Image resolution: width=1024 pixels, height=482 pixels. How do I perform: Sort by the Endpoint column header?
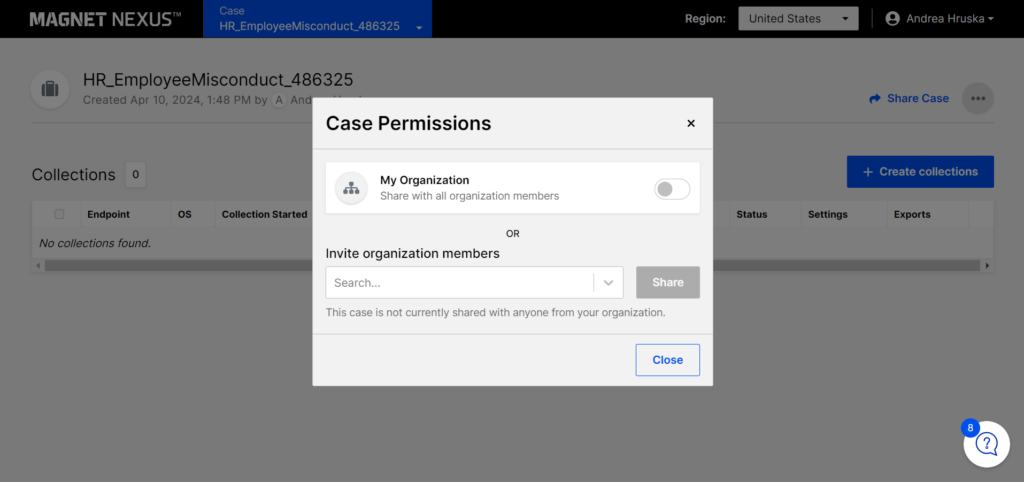pyautogui.click(x=108, y=214)
